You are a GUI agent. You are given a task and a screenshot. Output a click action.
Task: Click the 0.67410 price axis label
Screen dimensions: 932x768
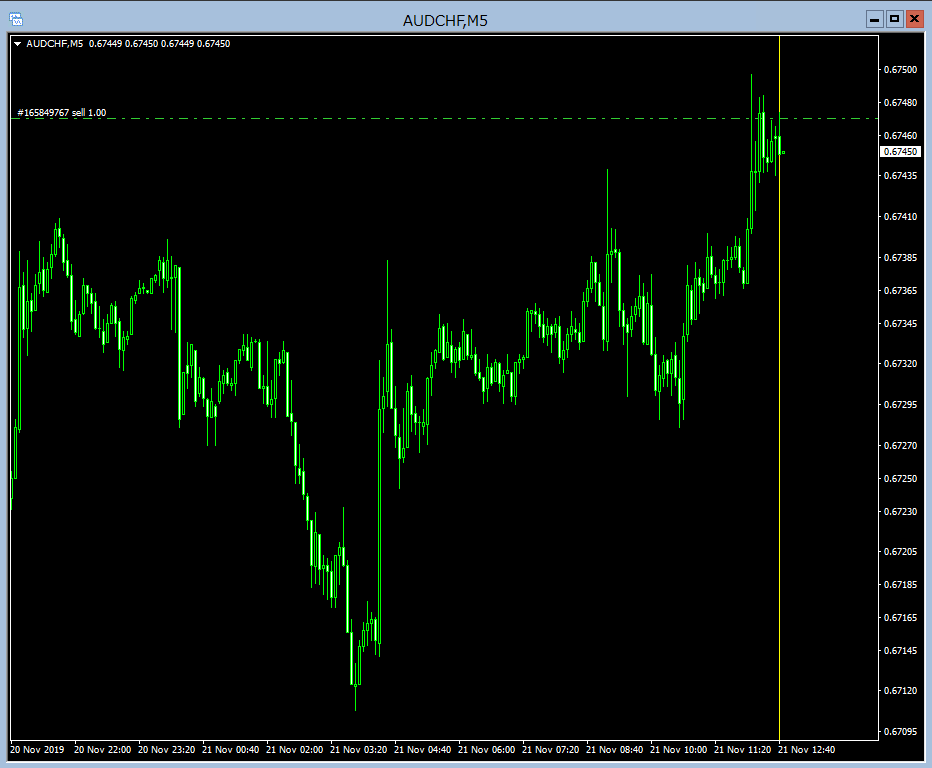(x=900, y=216)
